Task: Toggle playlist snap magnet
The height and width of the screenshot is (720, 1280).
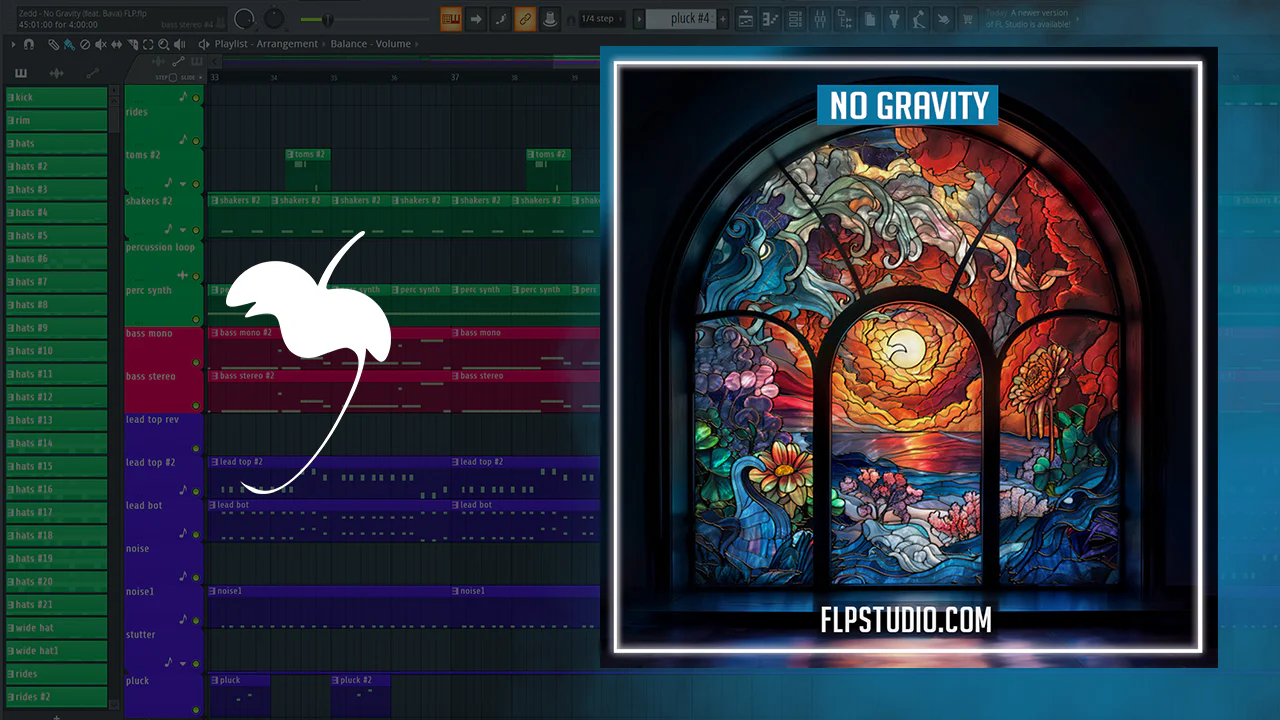Action: (28, 44)
